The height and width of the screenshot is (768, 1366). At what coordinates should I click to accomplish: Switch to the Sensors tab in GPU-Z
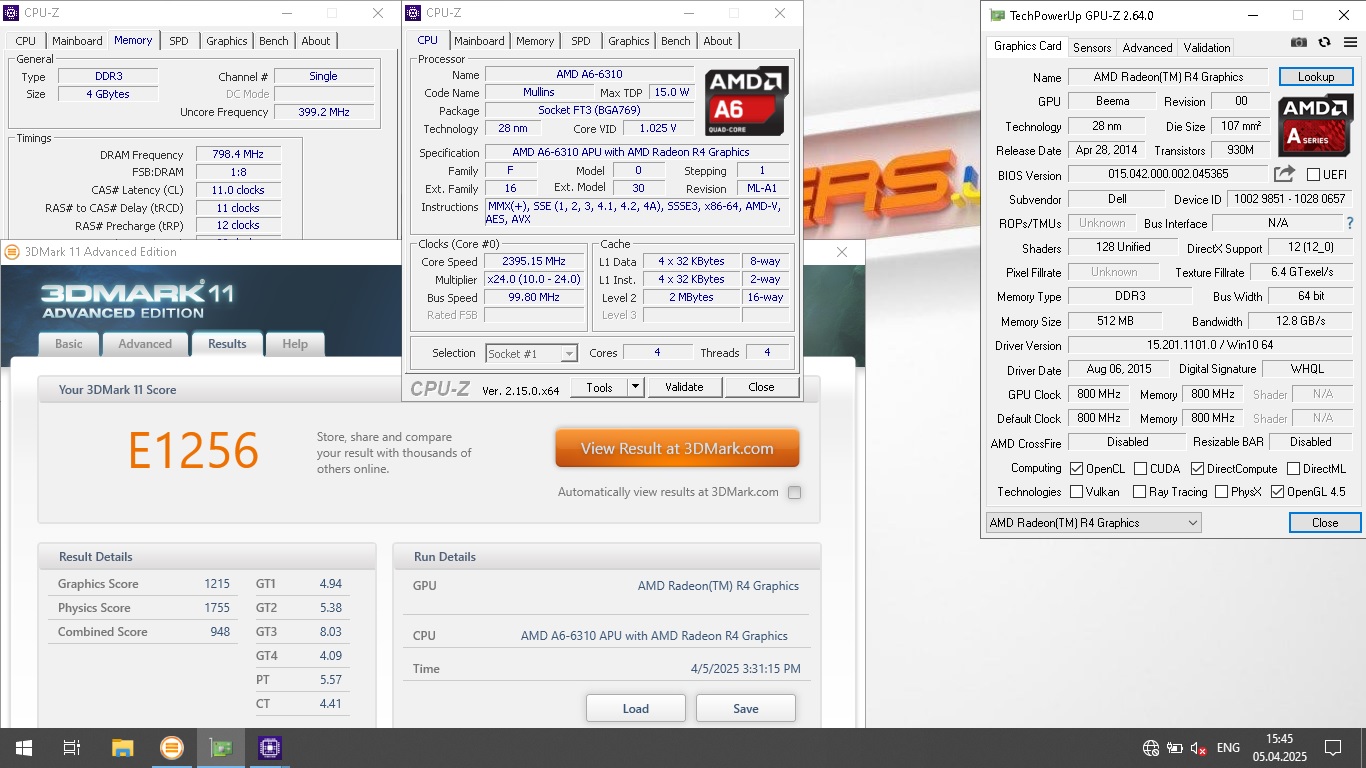1091,47
